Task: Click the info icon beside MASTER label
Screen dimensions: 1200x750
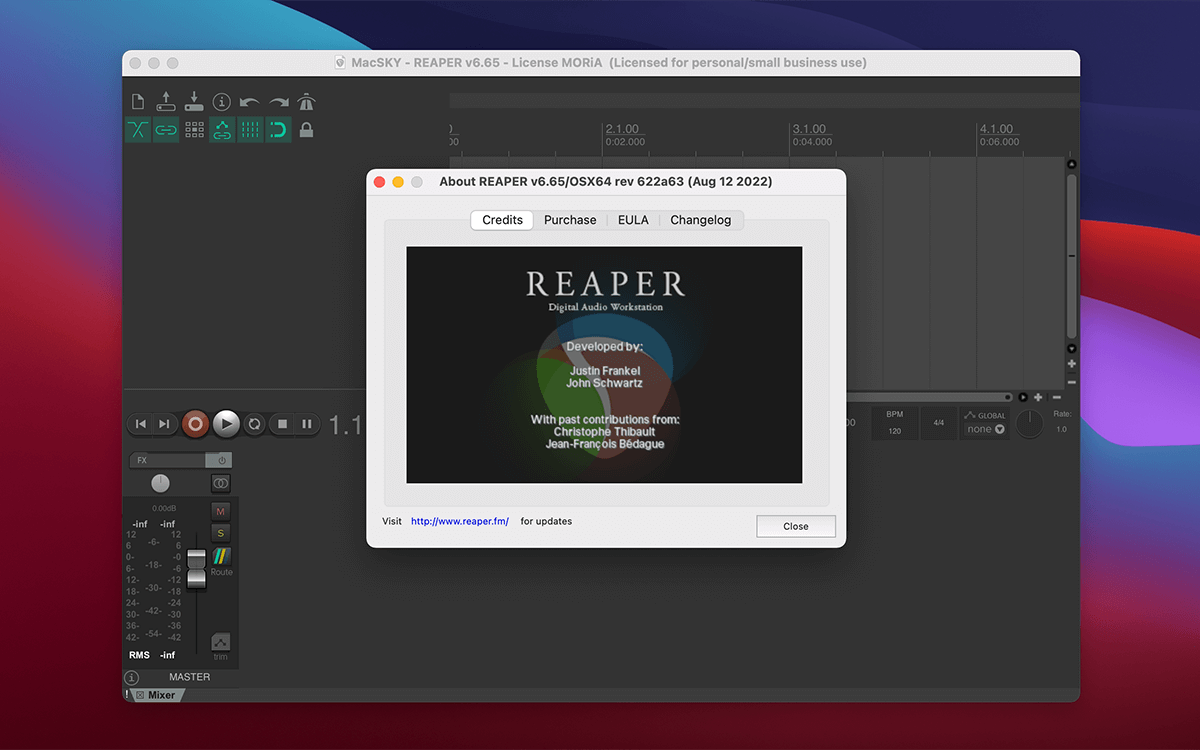Action: 131,678
